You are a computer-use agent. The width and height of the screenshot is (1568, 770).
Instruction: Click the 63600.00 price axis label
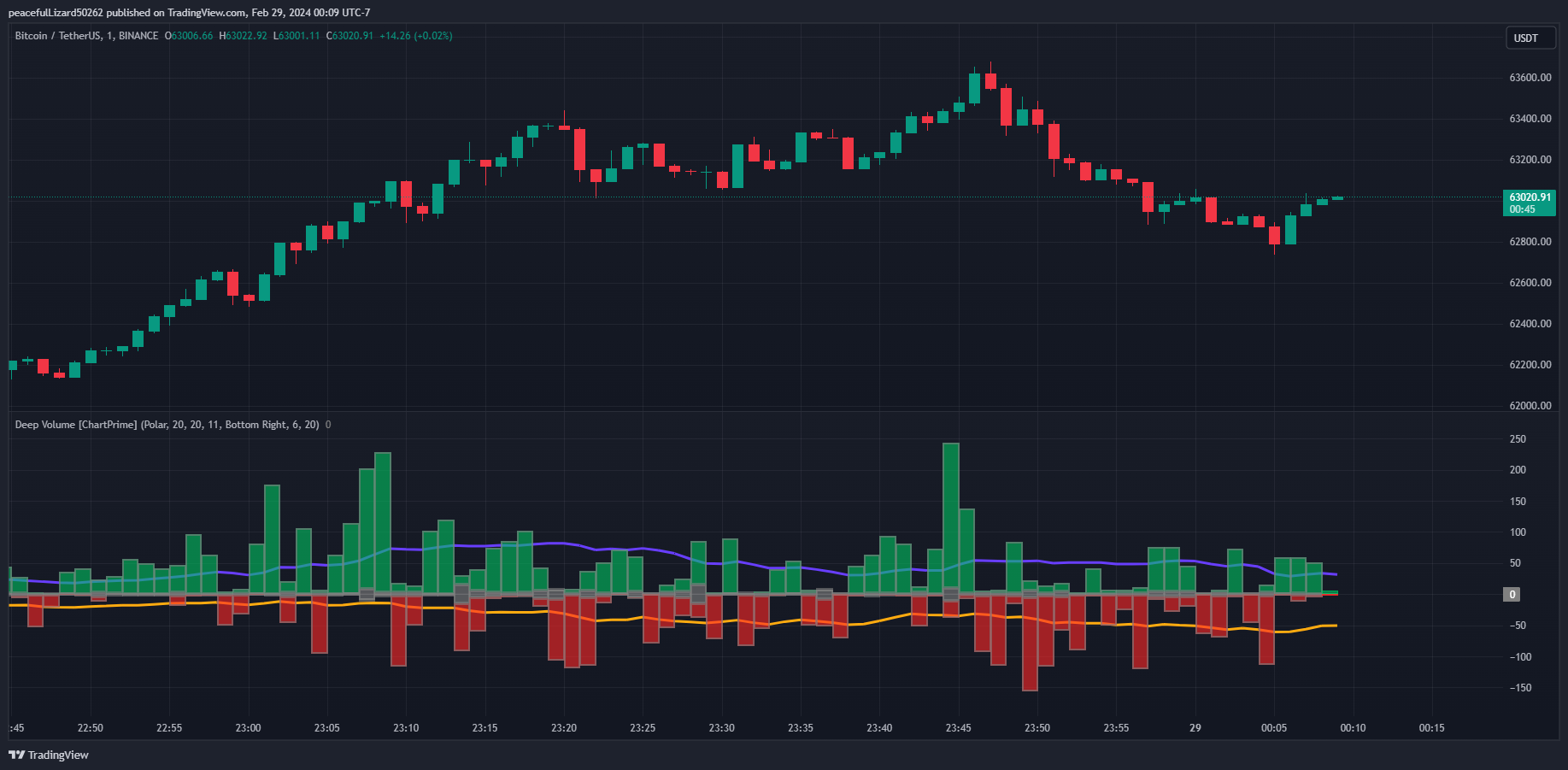[1530, 78]
